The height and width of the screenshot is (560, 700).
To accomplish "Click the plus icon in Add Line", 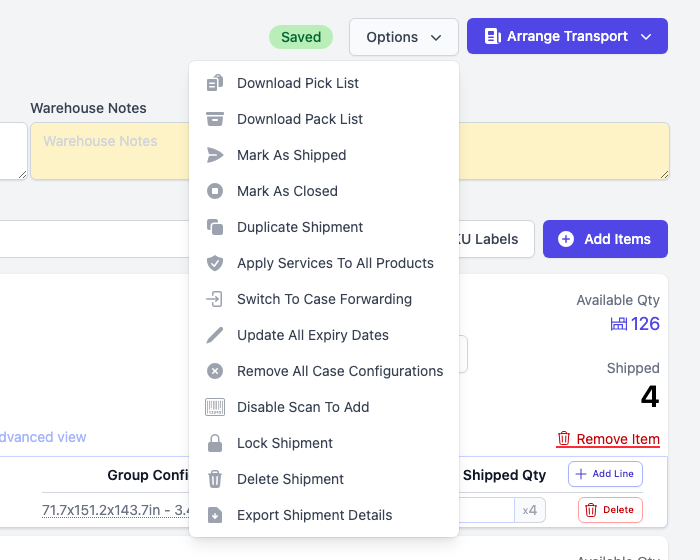I will click(581, 474).
